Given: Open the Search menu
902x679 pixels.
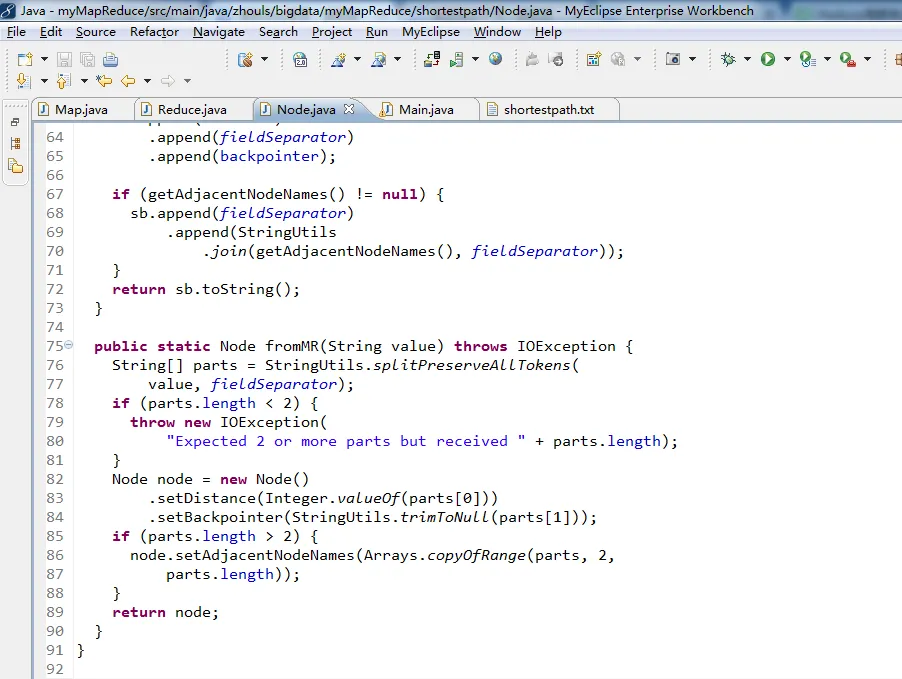Looking at the screenshot, I should tap(278, 32).
